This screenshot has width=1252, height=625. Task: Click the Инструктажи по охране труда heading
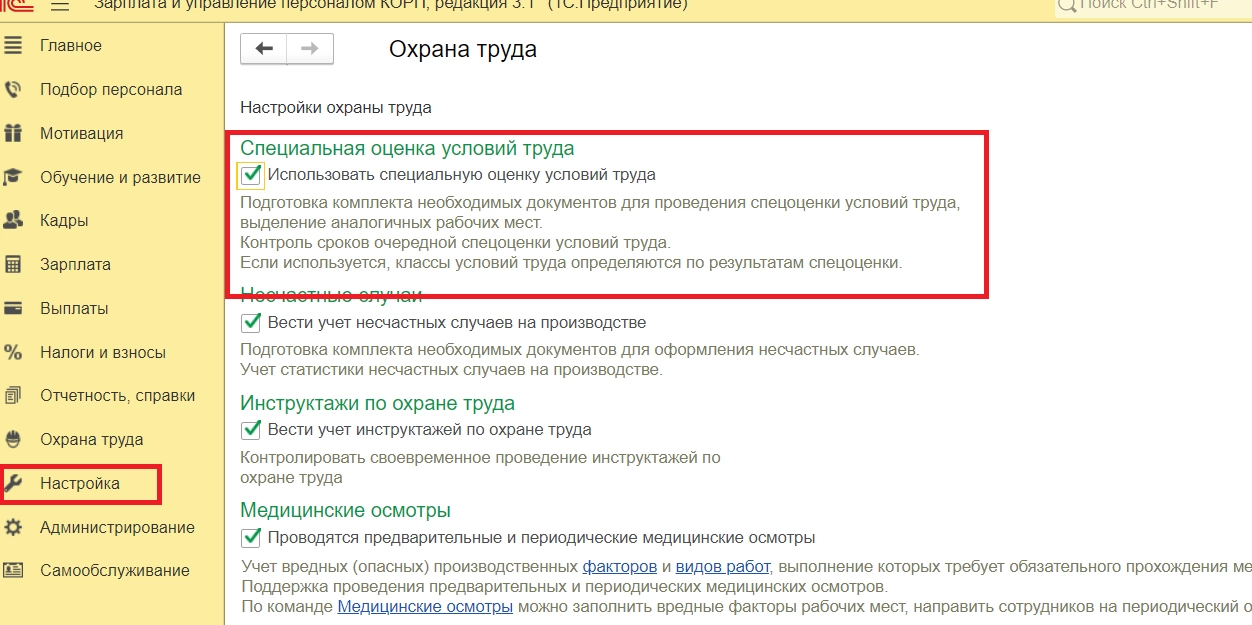coord(377,403)
